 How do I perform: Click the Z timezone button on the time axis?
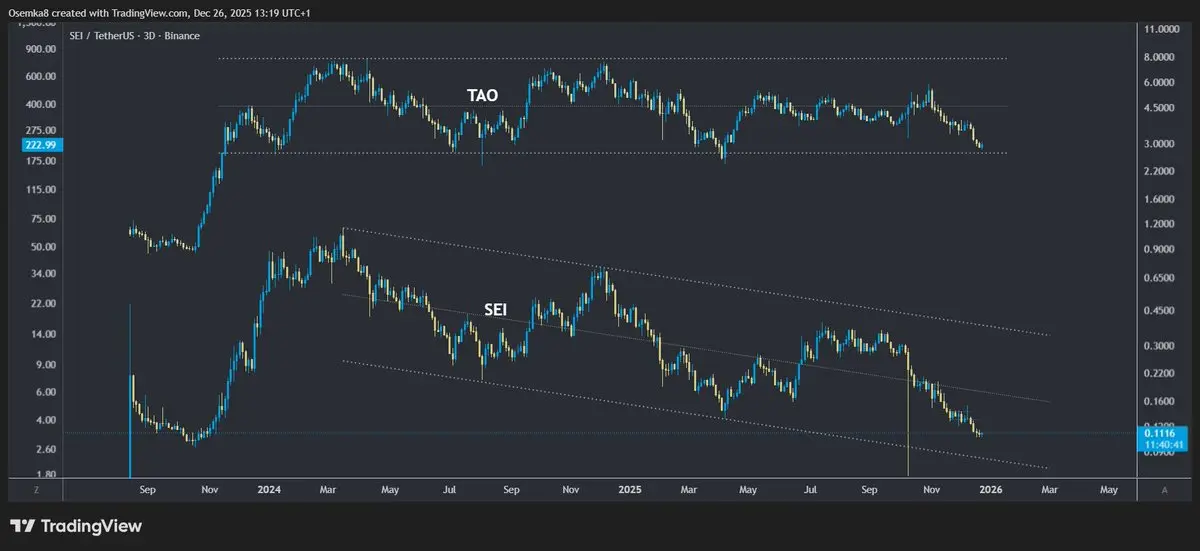(35, 491)
